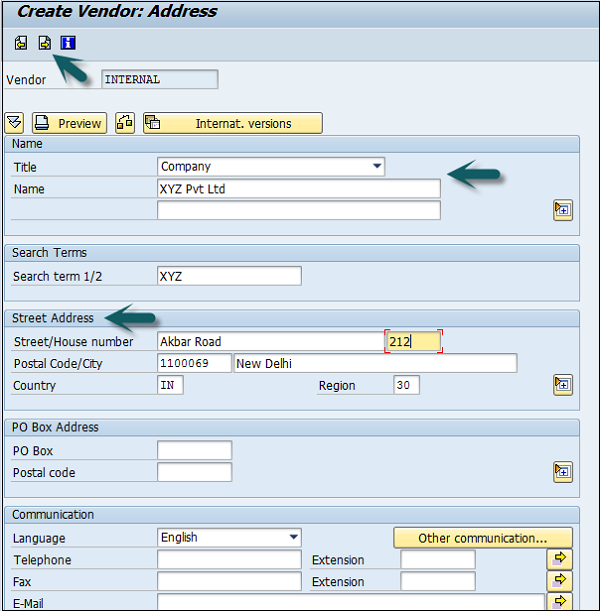The image size is (600, 611).
Task: Go to the next screen icon
Action: coord(45,43)
